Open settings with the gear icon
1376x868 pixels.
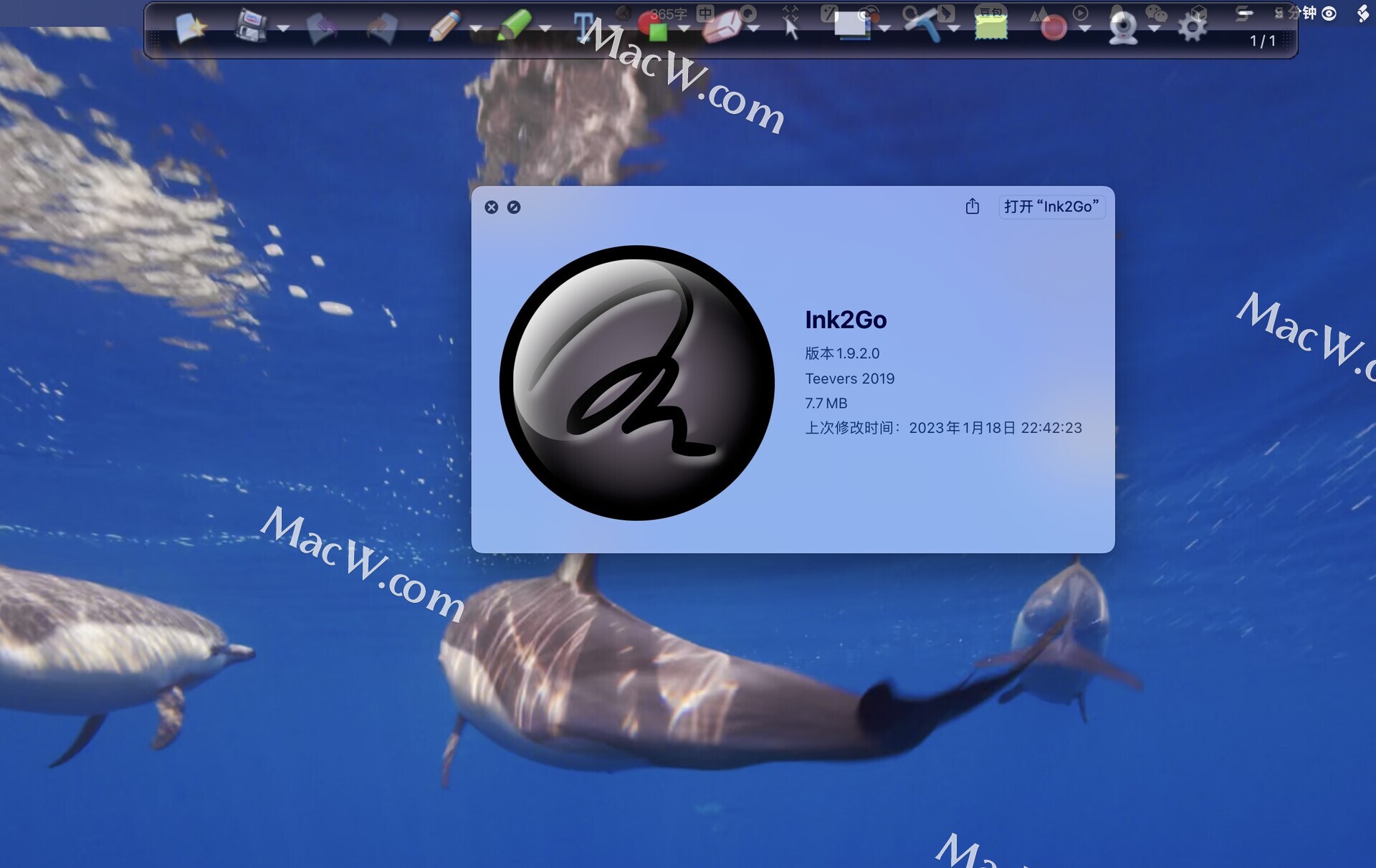pyautogui.click(x=1193, y=28)
